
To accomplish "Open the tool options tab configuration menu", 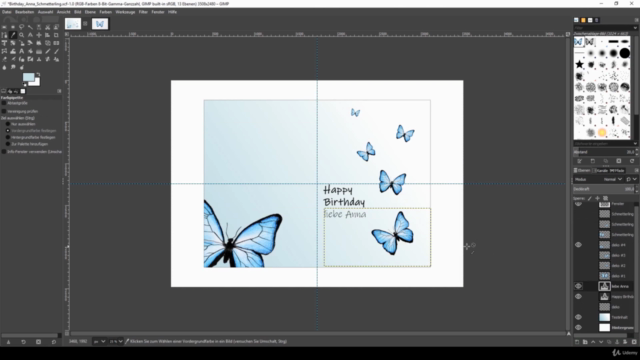I will [x=59, y=91].
